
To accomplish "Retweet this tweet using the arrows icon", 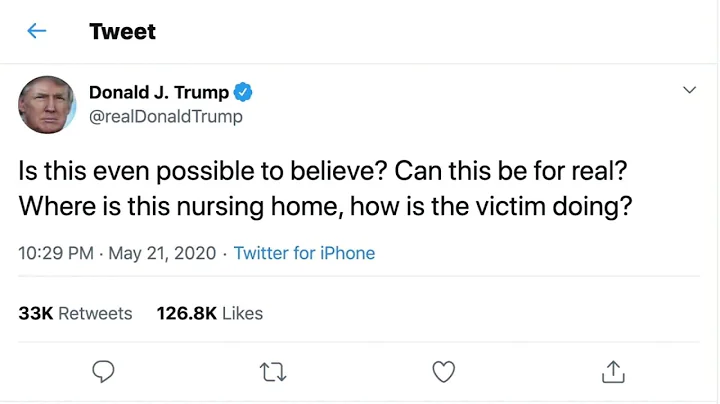I will 273,371.
